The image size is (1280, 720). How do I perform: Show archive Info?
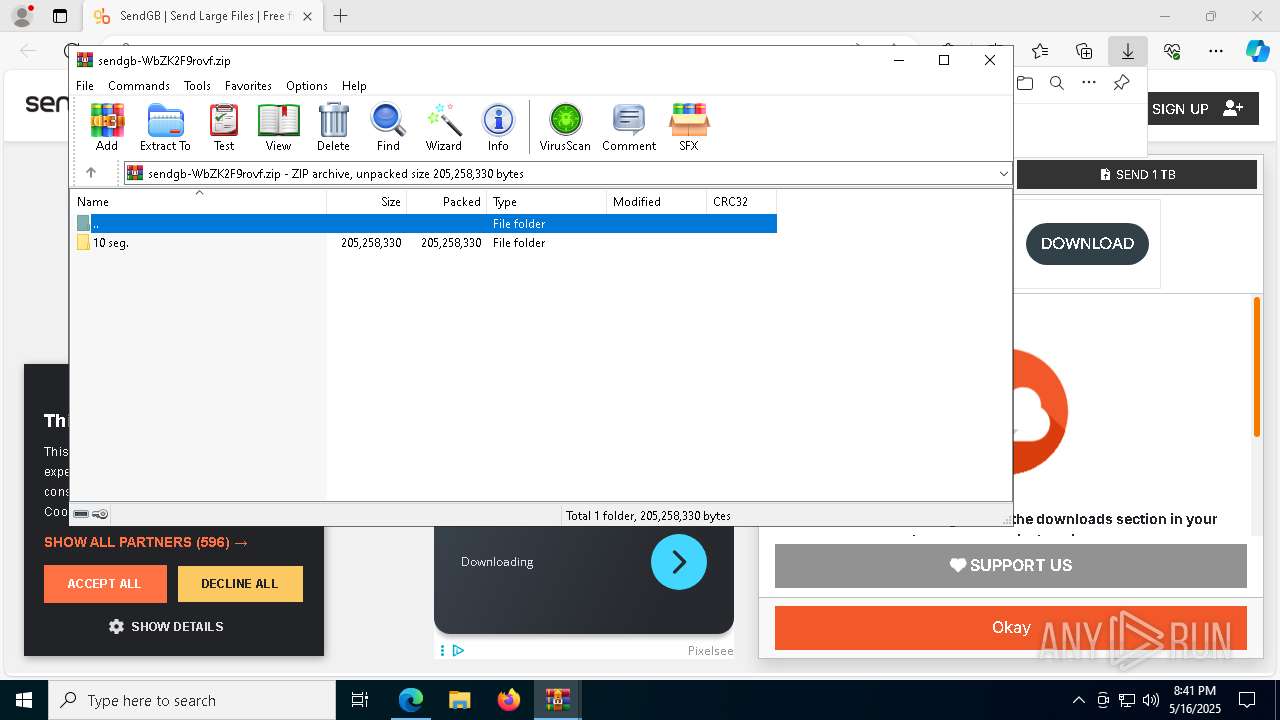(x=498, y=127)
